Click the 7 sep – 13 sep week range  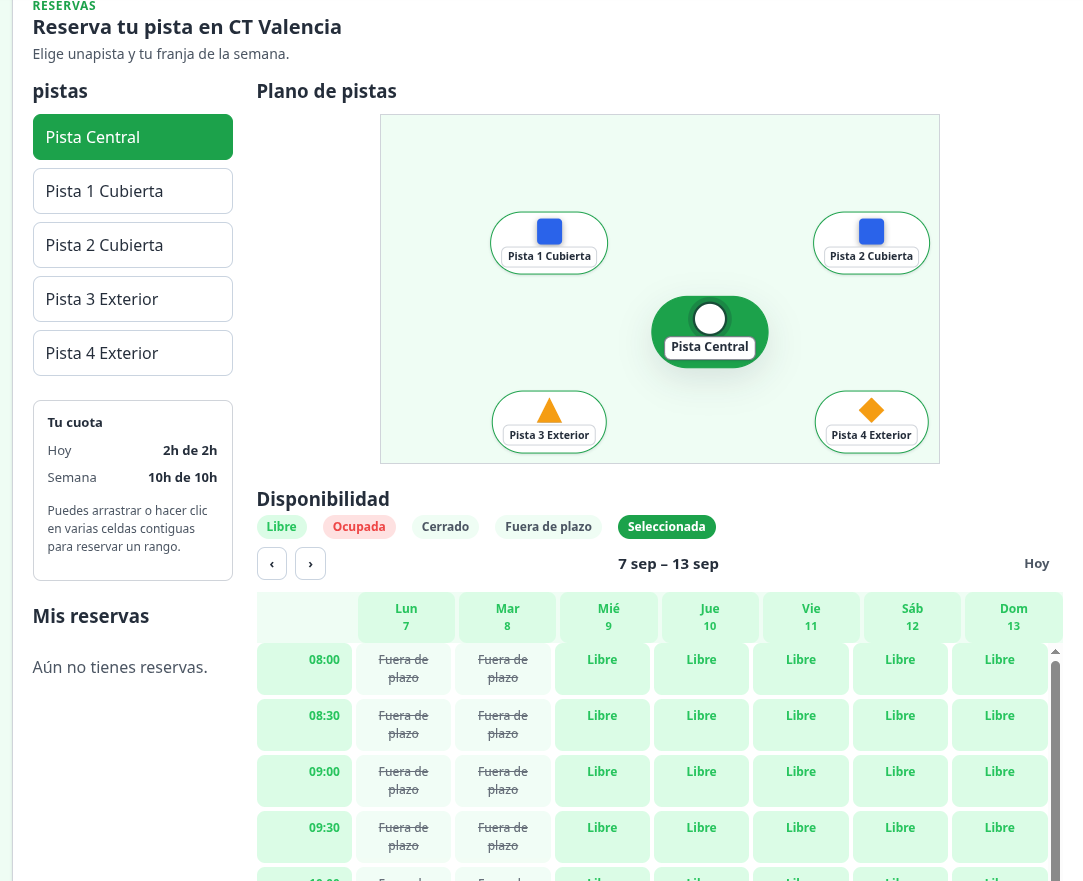pos(668,564)
